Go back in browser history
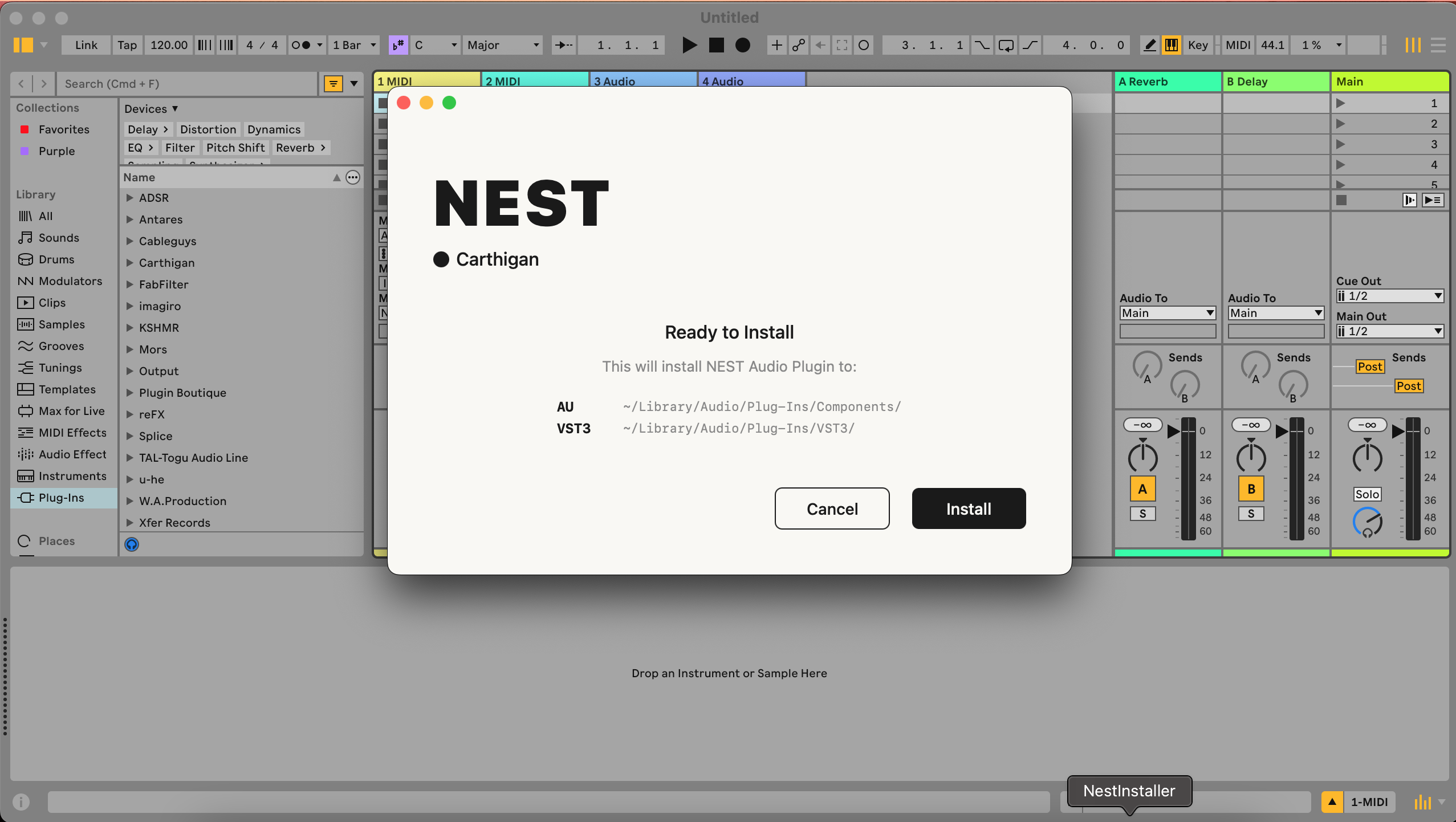 pos(22,84)
